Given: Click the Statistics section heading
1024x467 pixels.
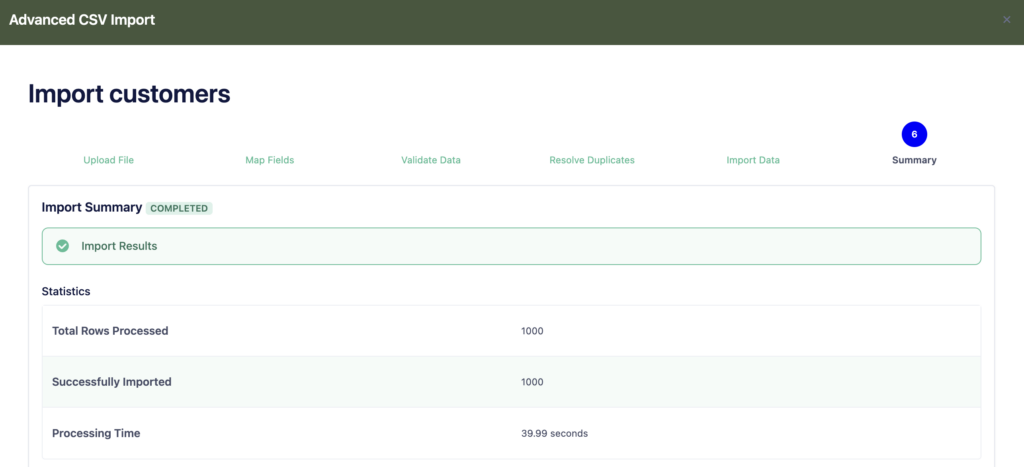Looking at the screenshot, I should (x=66, y=291).
